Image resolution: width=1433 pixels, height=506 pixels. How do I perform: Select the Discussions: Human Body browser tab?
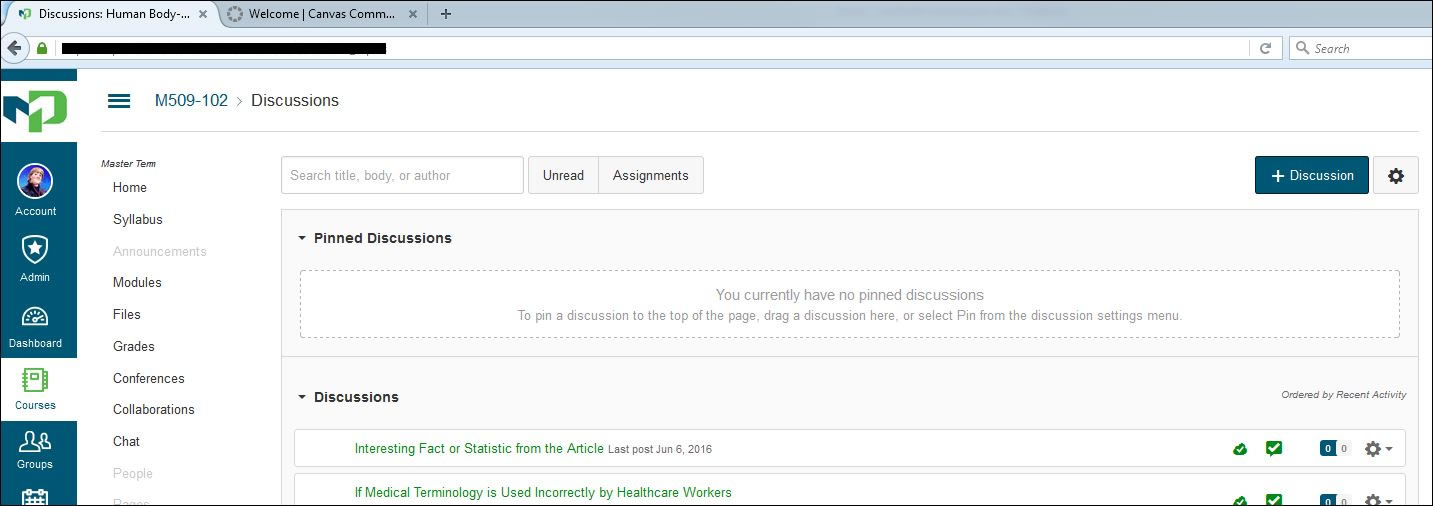coord(110,14)
